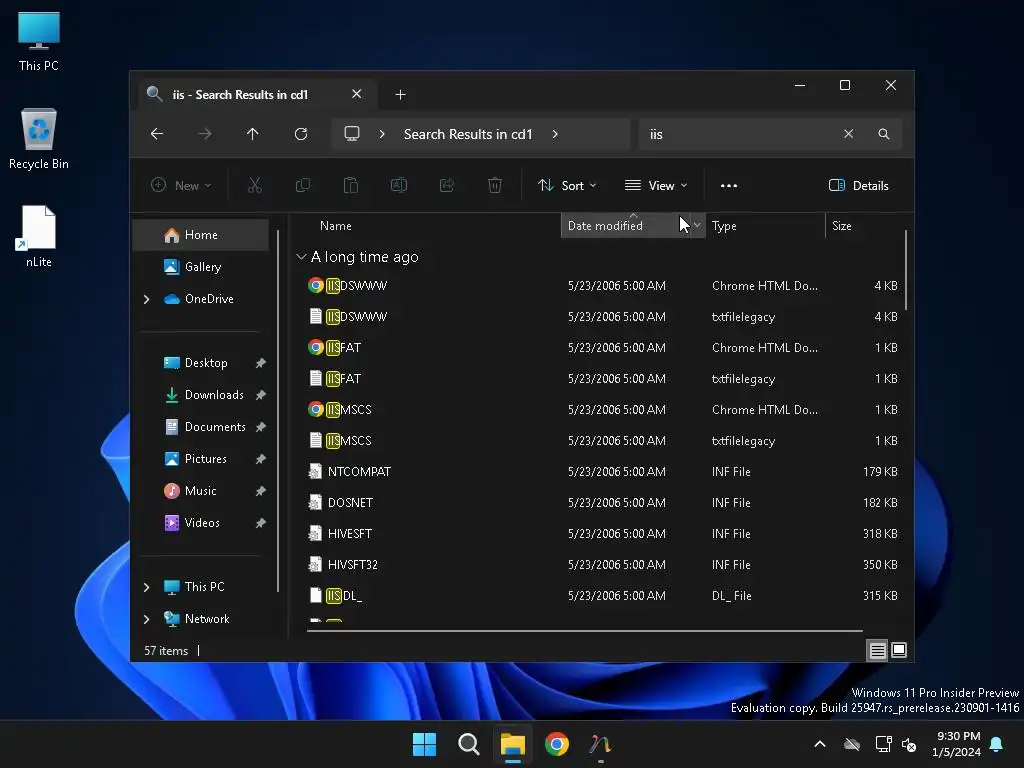Switch to large thumbnails view layout
This screenshot has height=768, width=1024.
coord(899,650)
